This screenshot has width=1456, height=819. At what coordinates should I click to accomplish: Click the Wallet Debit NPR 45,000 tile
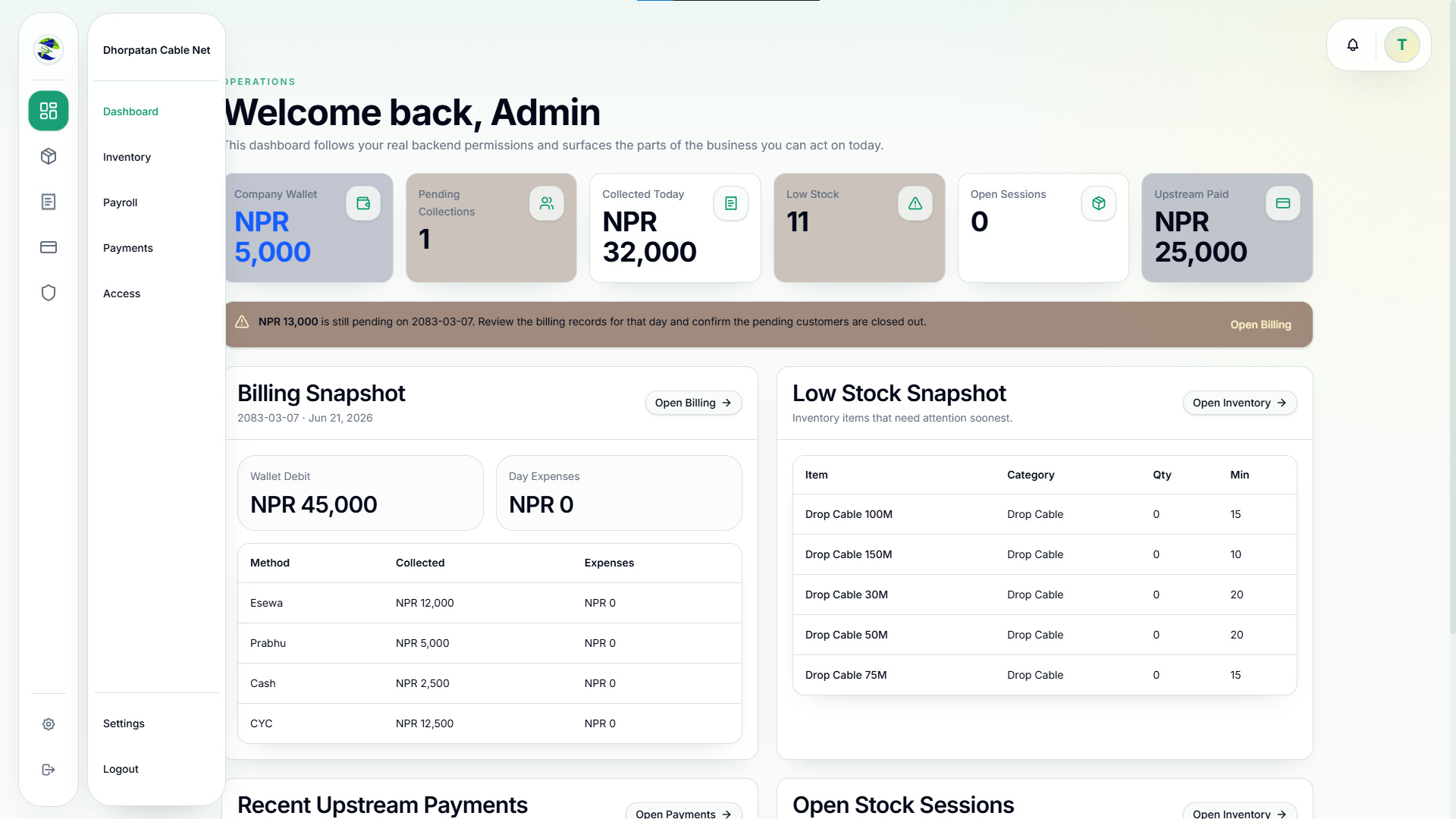tap(360, 493)
